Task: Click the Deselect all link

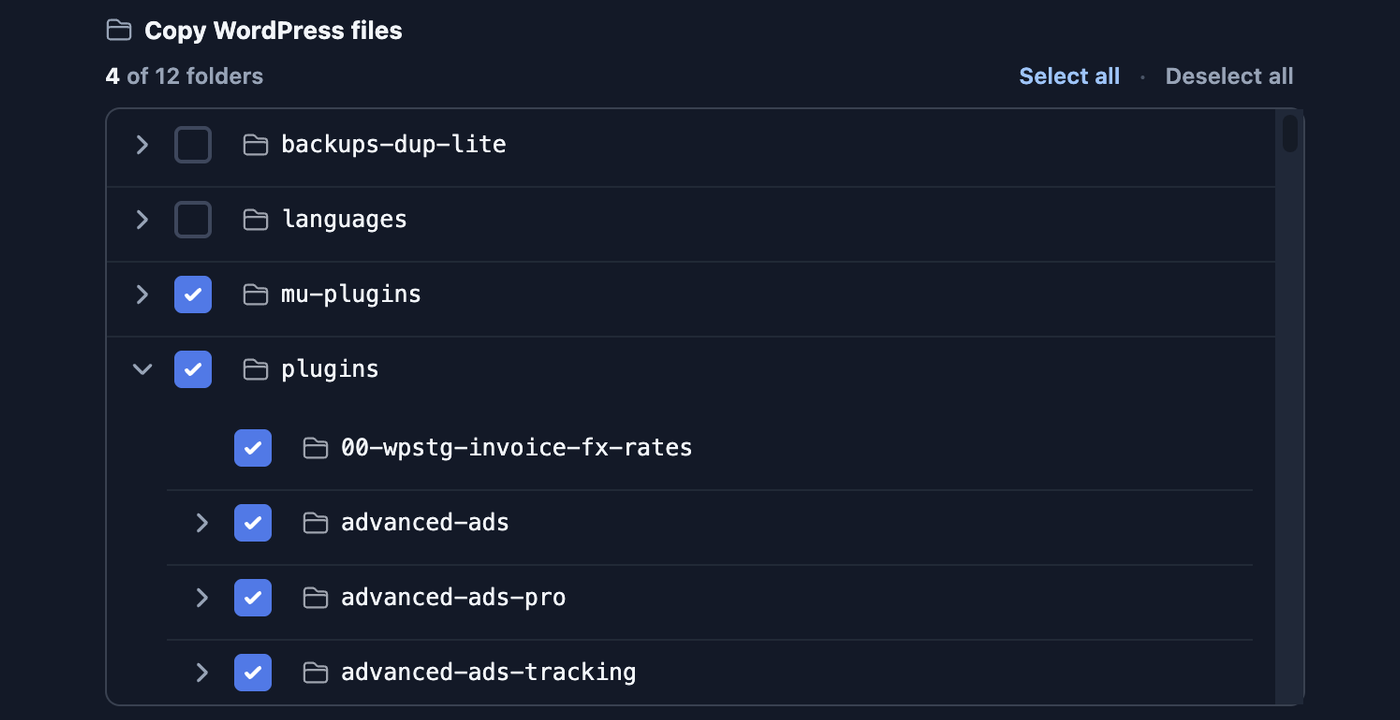Action: tap(1229, 76)
